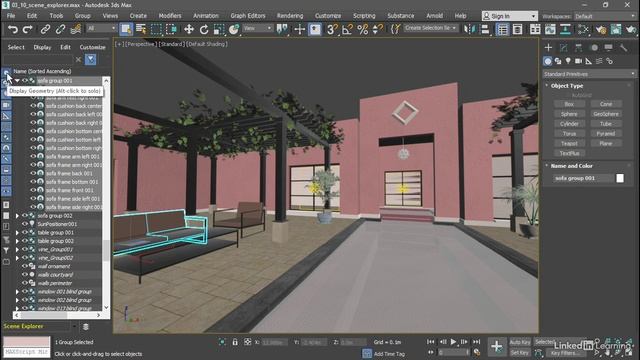This screenshot has width=640, height=360.
Task: Toggle the Angle Snap button
Action: click(347, 29)
